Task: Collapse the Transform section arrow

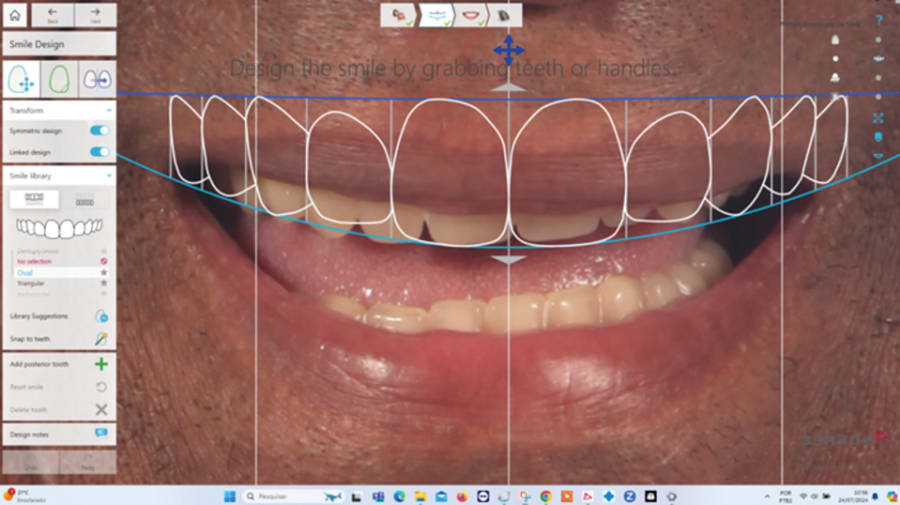Action: [108, 110]
